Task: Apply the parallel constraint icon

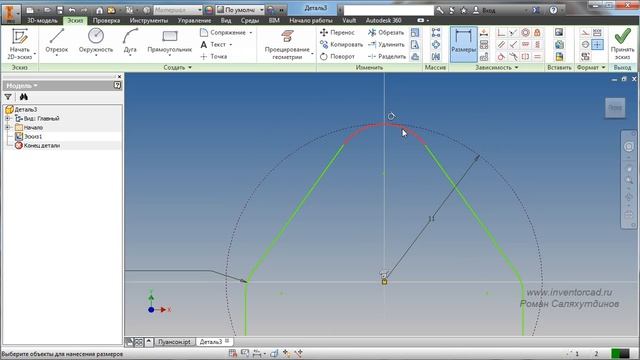Action: pos(501,44)
